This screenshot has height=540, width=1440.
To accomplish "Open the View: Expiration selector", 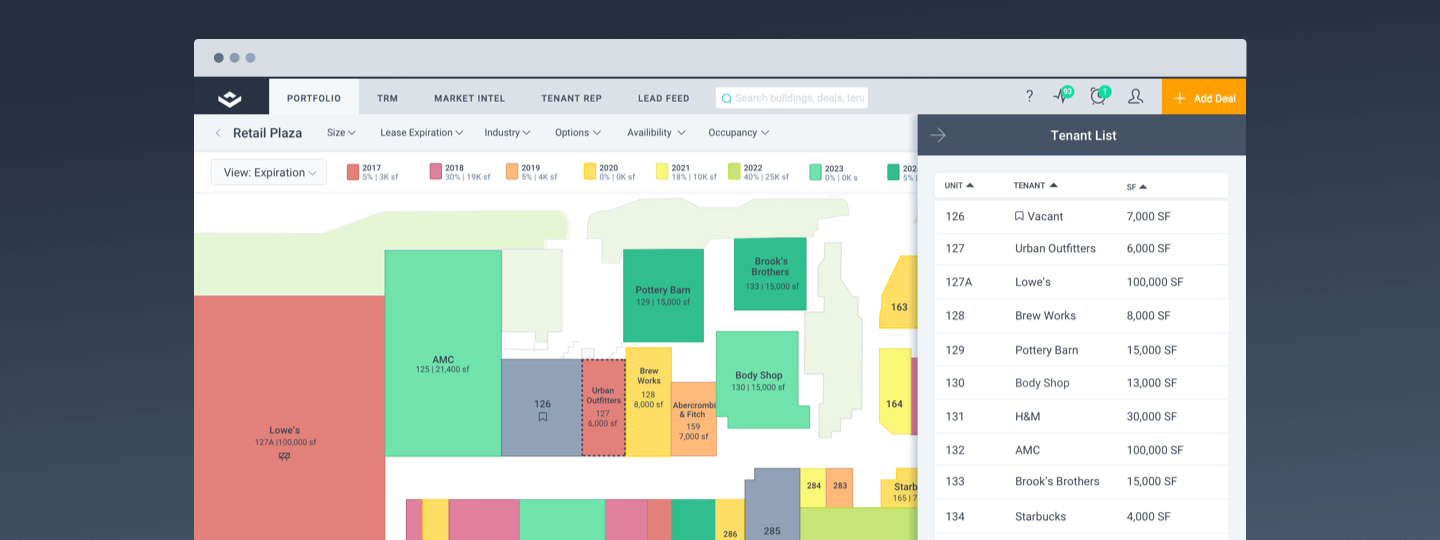I will coord(269,172).
